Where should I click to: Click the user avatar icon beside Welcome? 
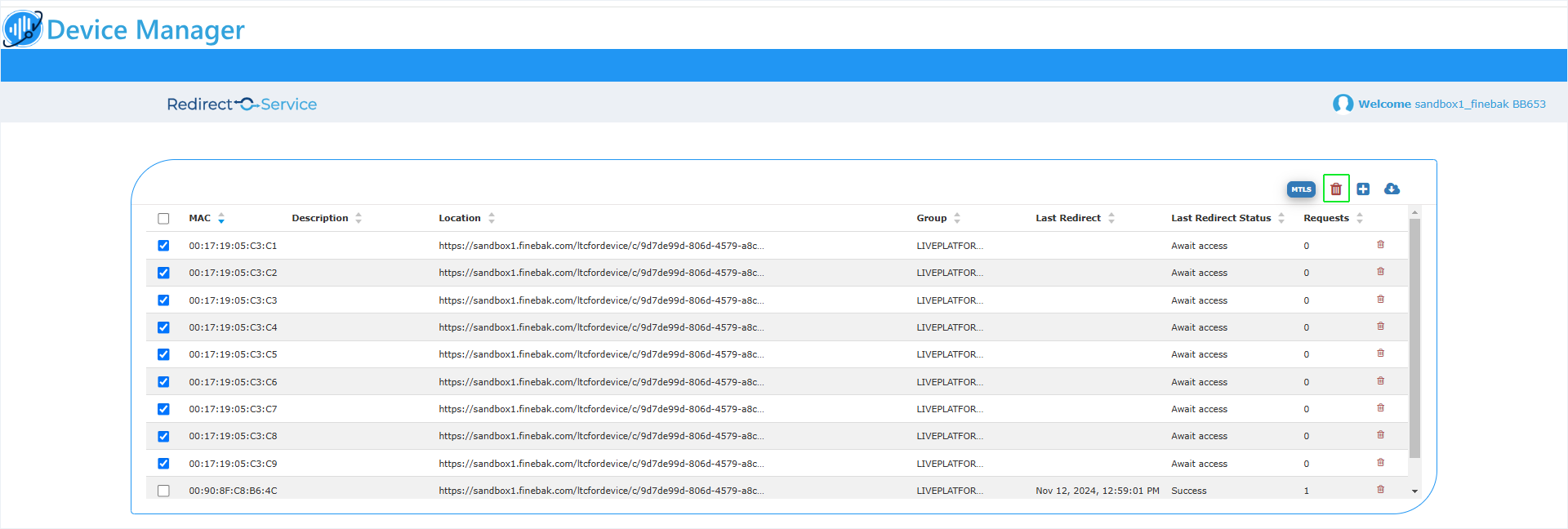(x=1343, y=104)
